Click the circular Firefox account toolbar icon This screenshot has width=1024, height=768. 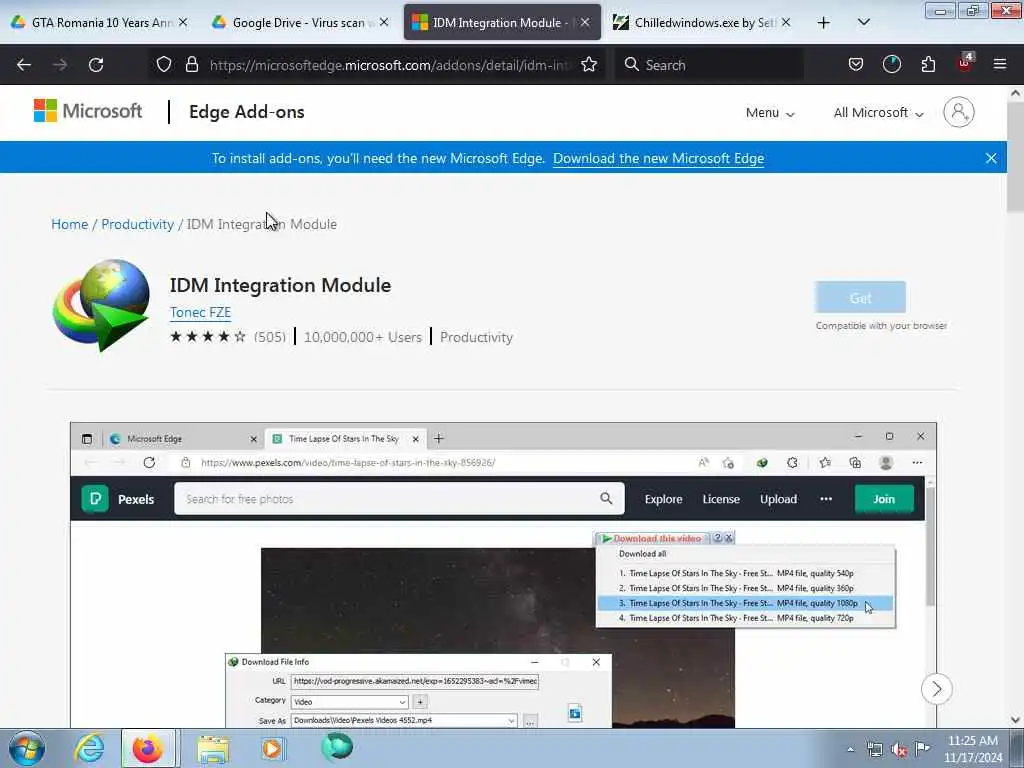click(891, 65)
